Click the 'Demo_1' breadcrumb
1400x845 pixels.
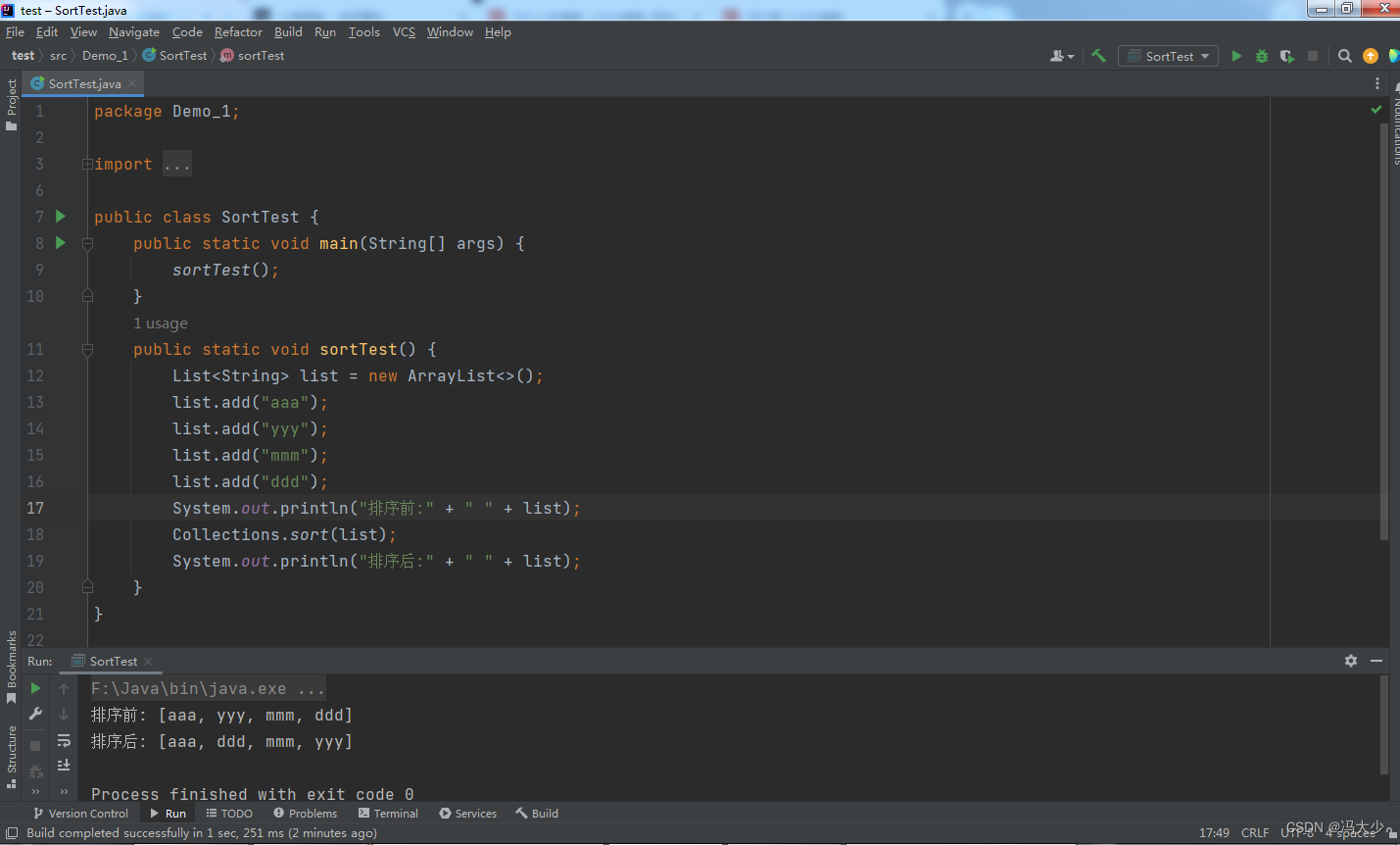(x=105, y=56)
